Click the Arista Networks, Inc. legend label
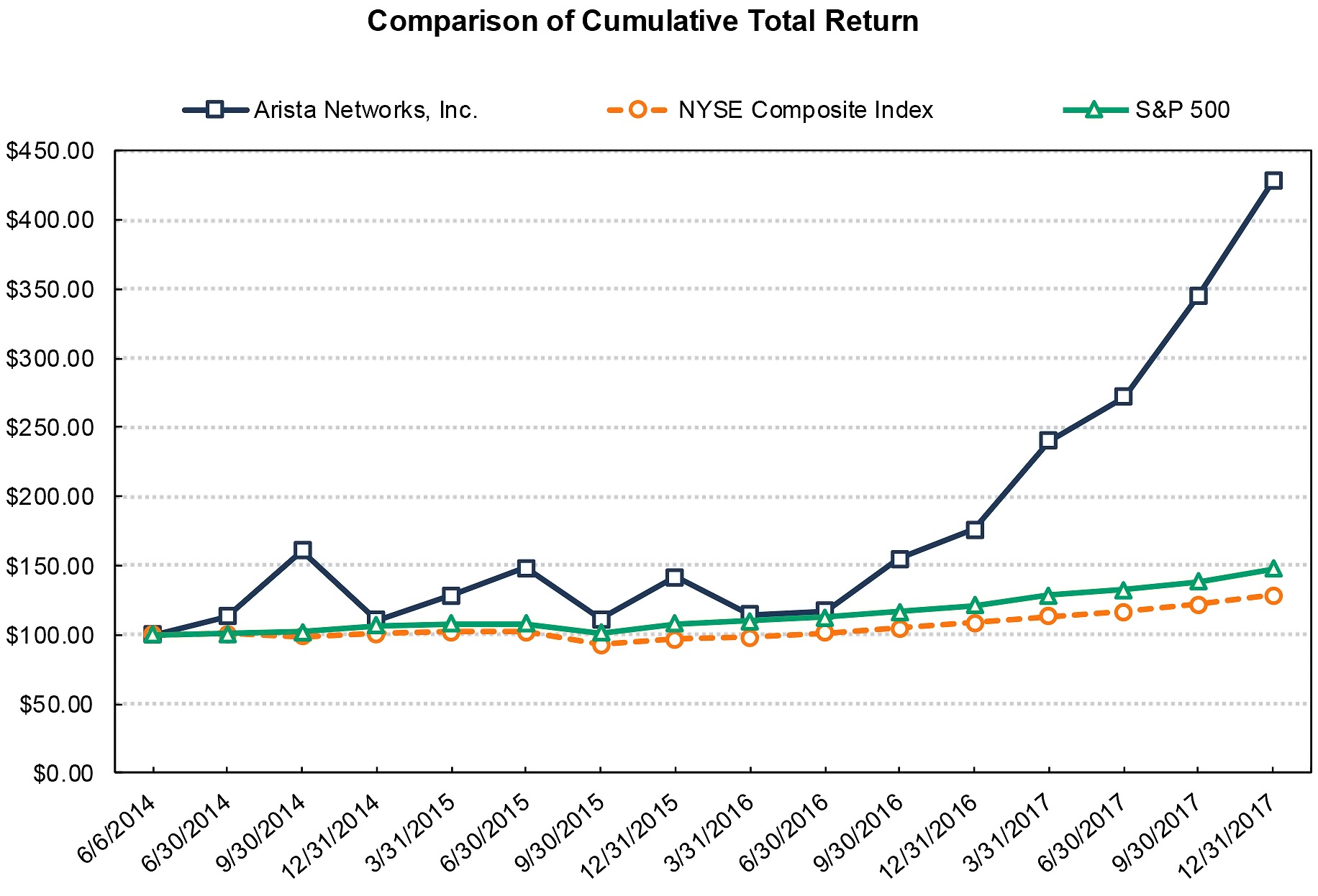 pos(365,110)
